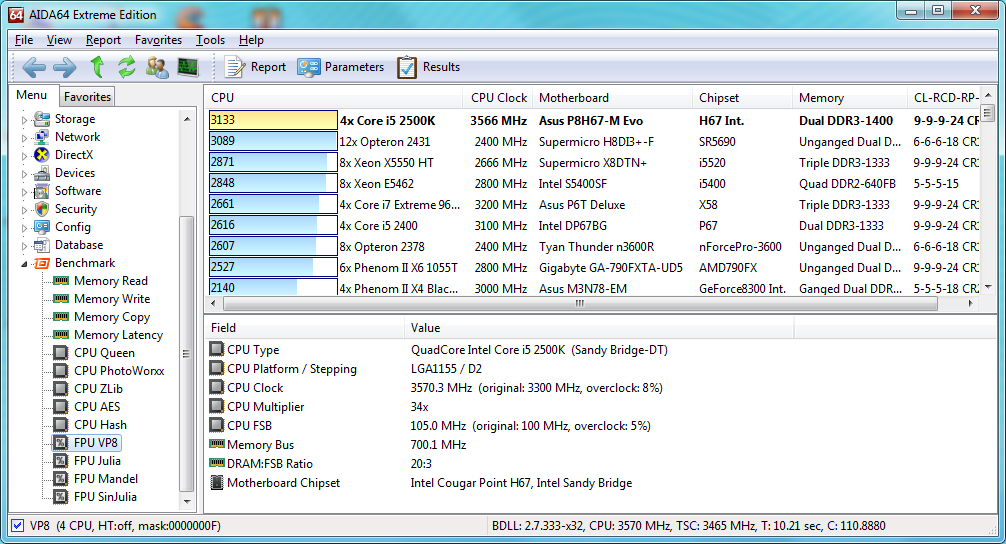The height and width of the screenshot is (544, 1006).
Task: Click the left tree panel's scroll down arrow
Action: tap(187, 502)
